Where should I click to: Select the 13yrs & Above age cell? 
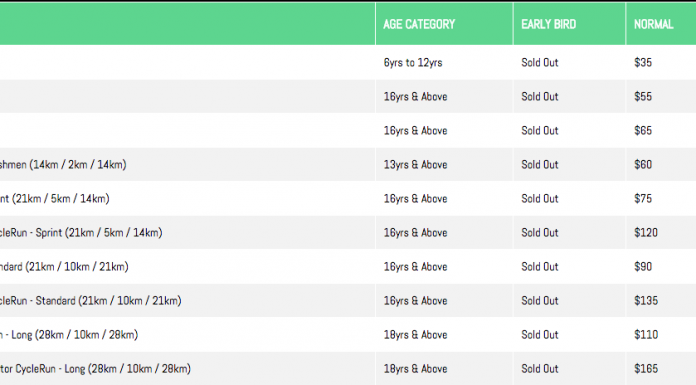coord(415,165)
